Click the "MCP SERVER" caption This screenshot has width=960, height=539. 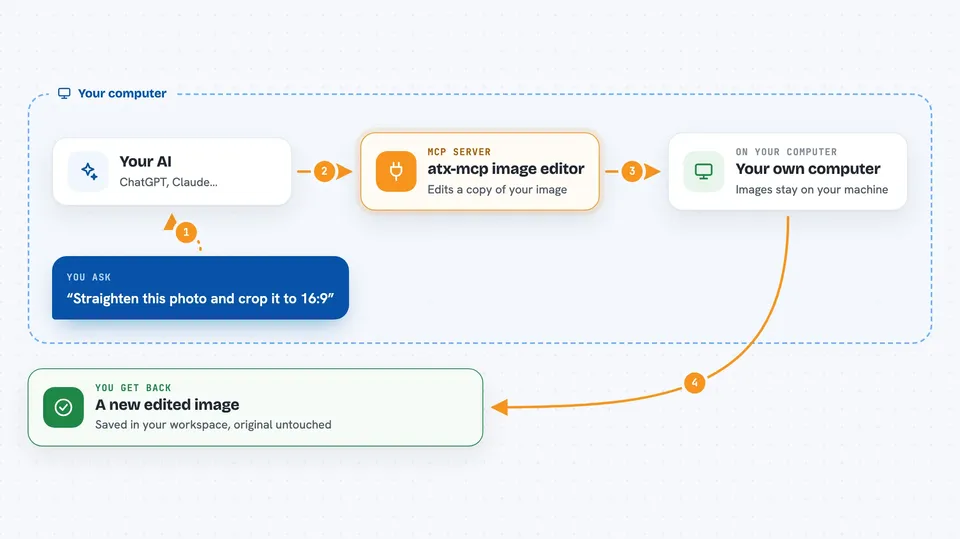pyautogui.click(x=459, y=152)
